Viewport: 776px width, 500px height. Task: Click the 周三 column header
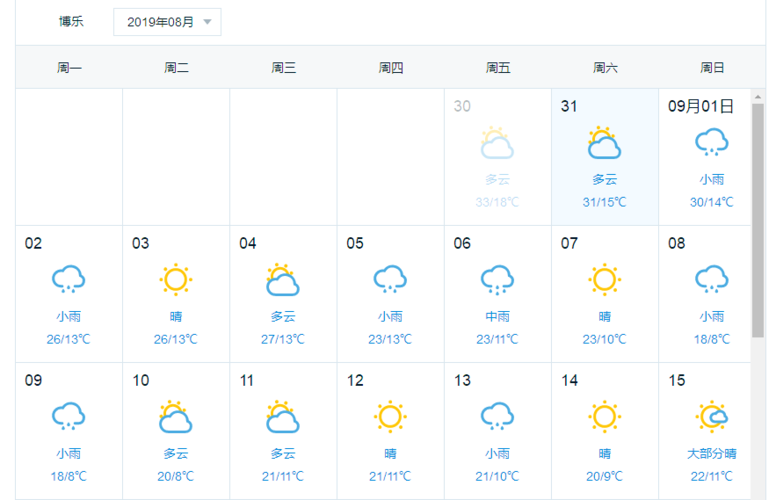[x=284, y=67]
